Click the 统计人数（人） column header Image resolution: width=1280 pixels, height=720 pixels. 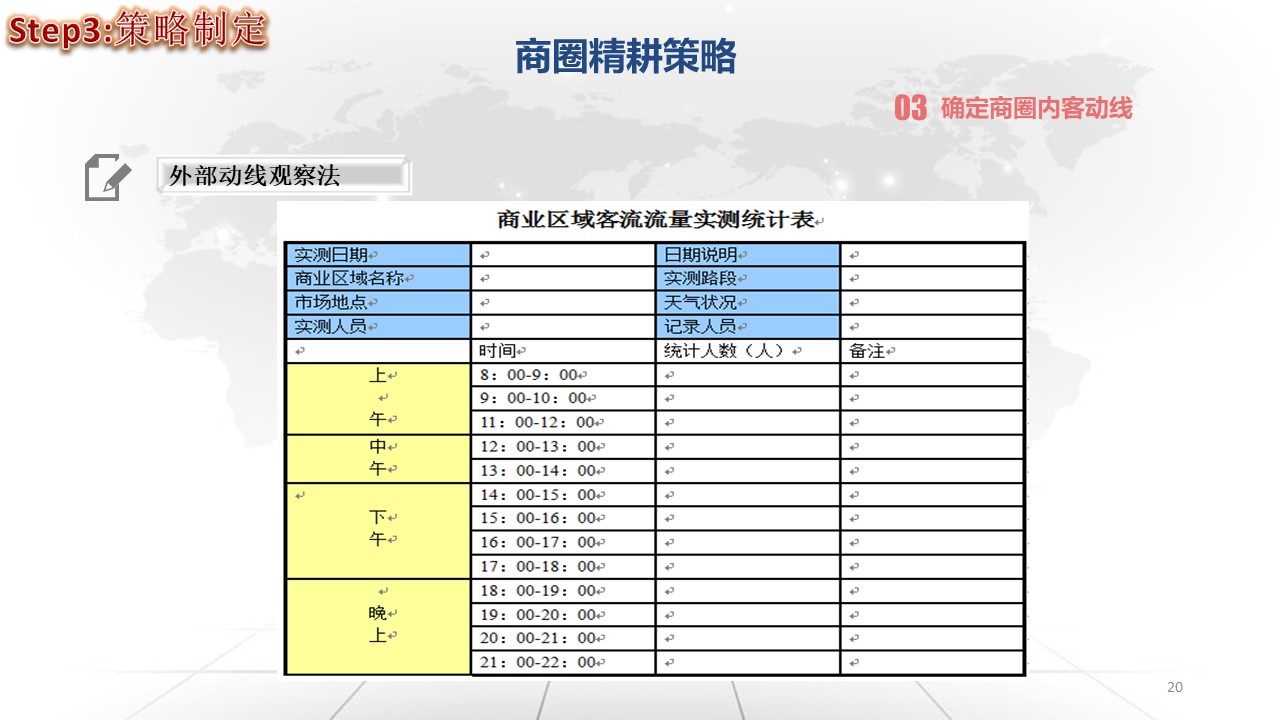pyautogui.click(x=747, y=351)
